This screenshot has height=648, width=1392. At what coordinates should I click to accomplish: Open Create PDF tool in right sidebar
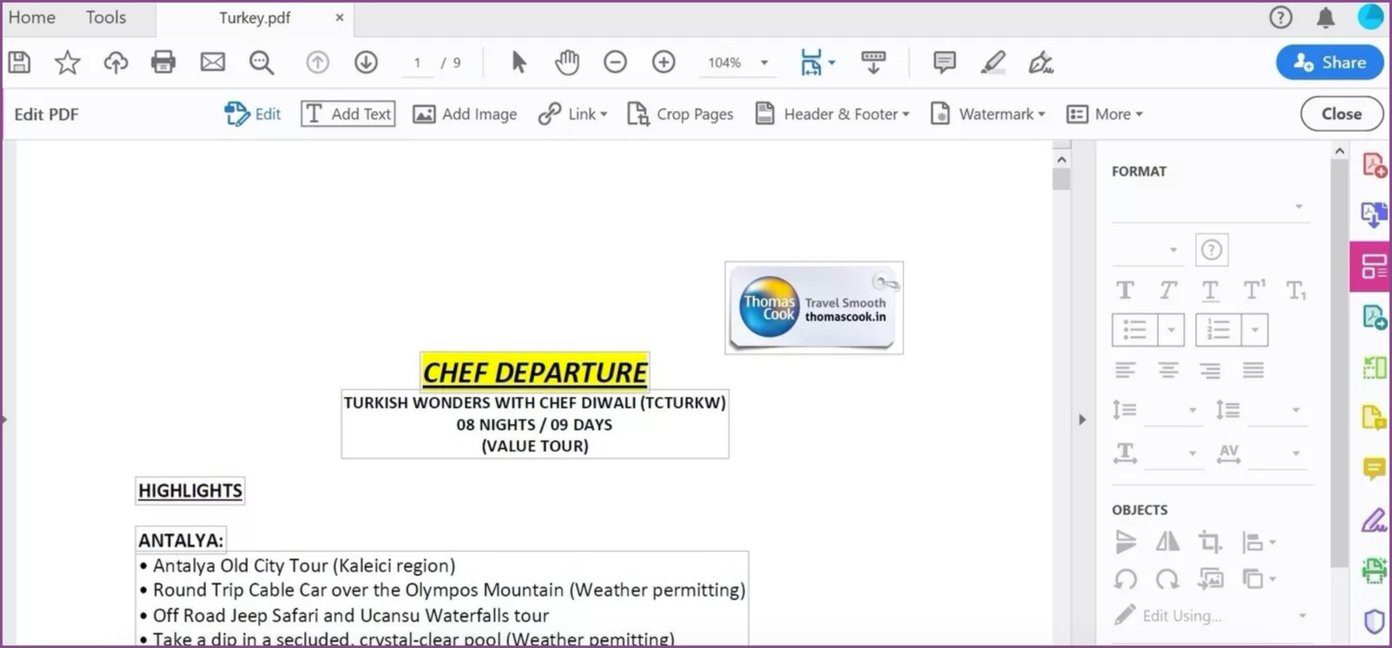click(x=1374, y=165)
